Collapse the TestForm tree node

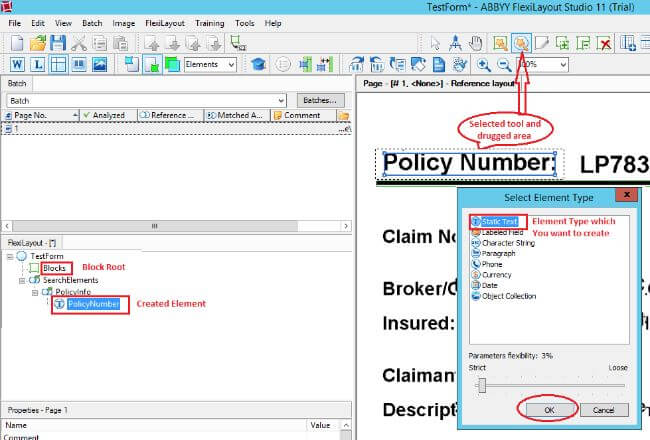[10, 257]
